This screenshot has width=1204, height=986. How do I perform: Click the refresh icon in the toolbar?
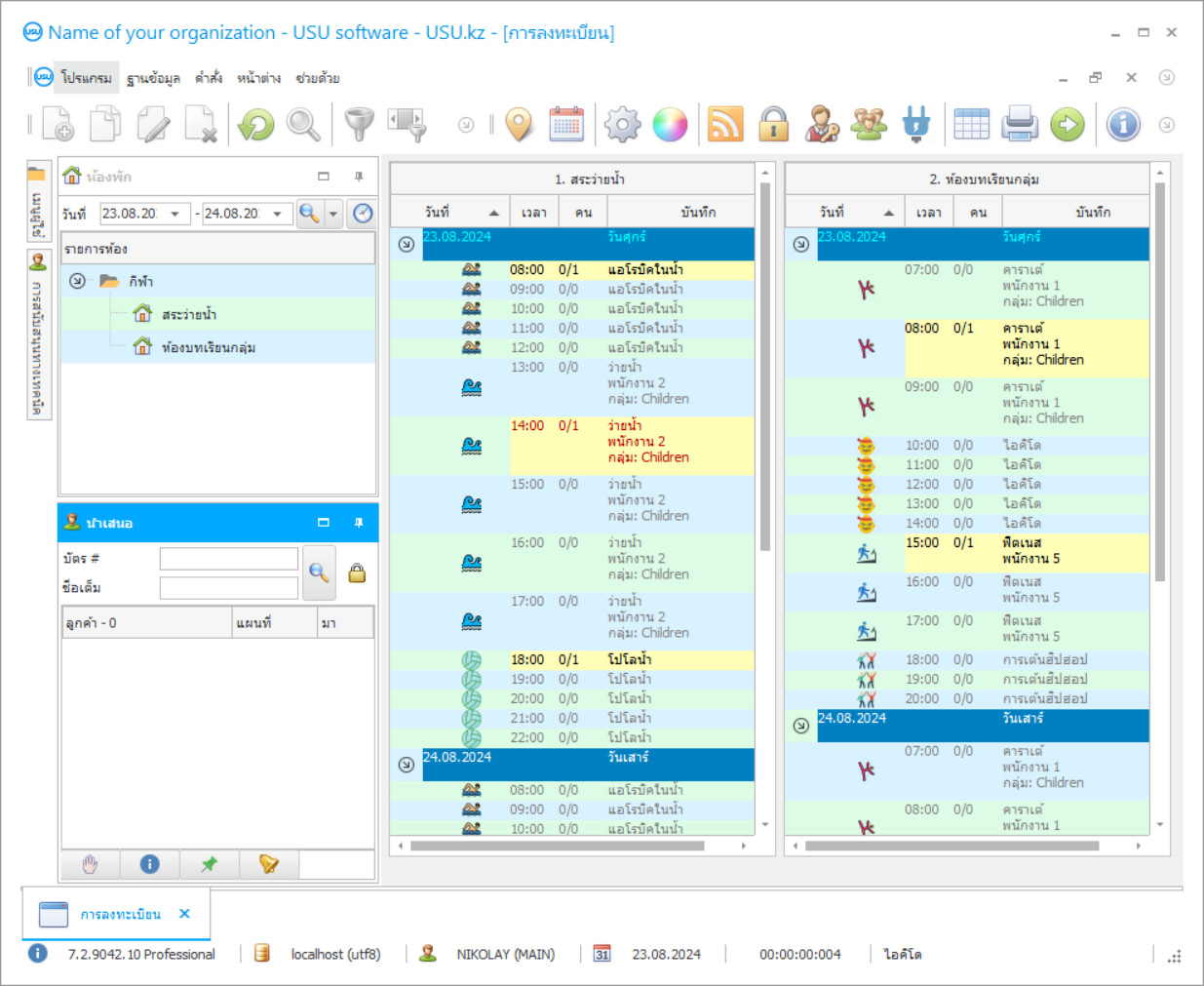coord(256,125)
